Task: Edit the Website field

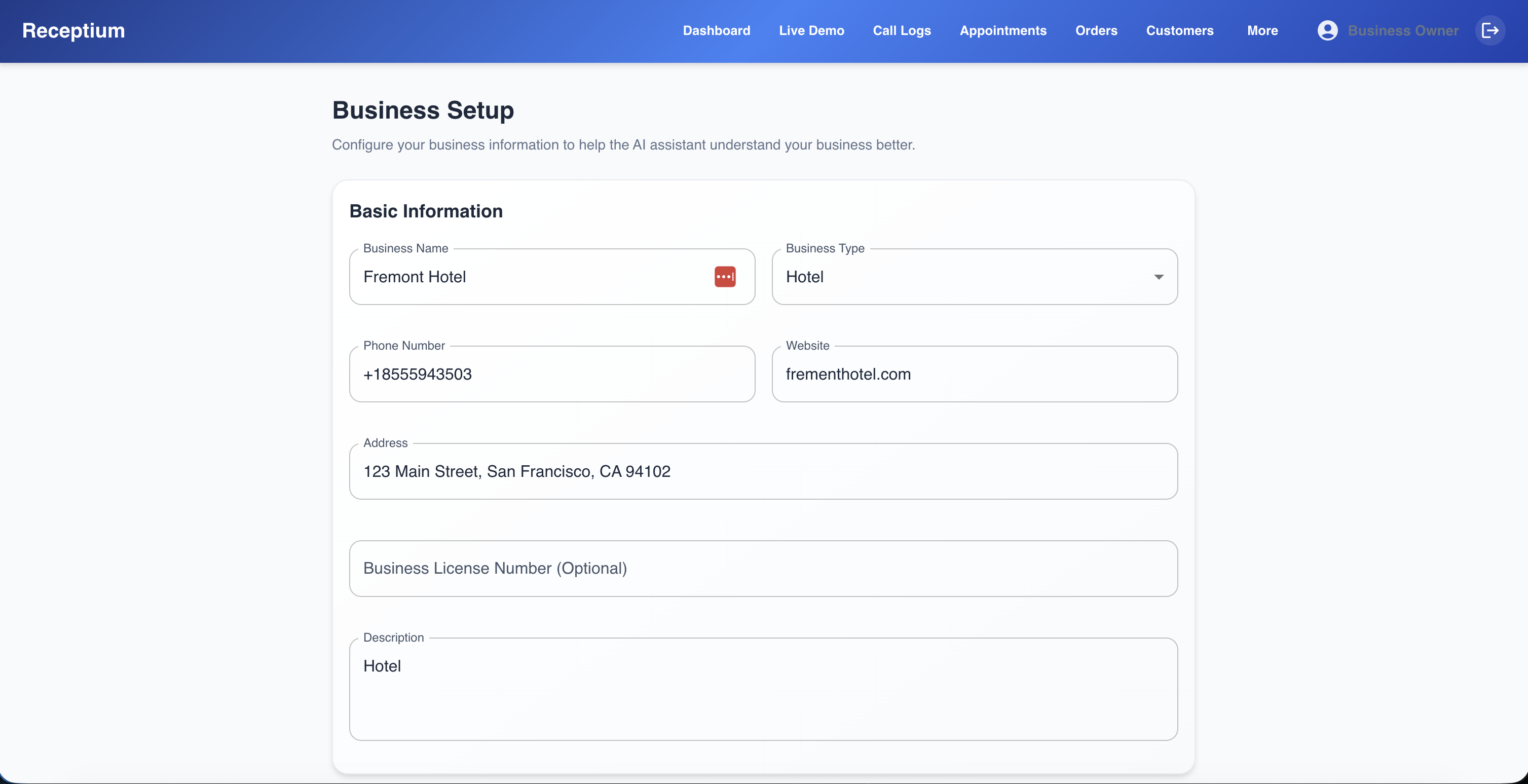Action: 974,374
